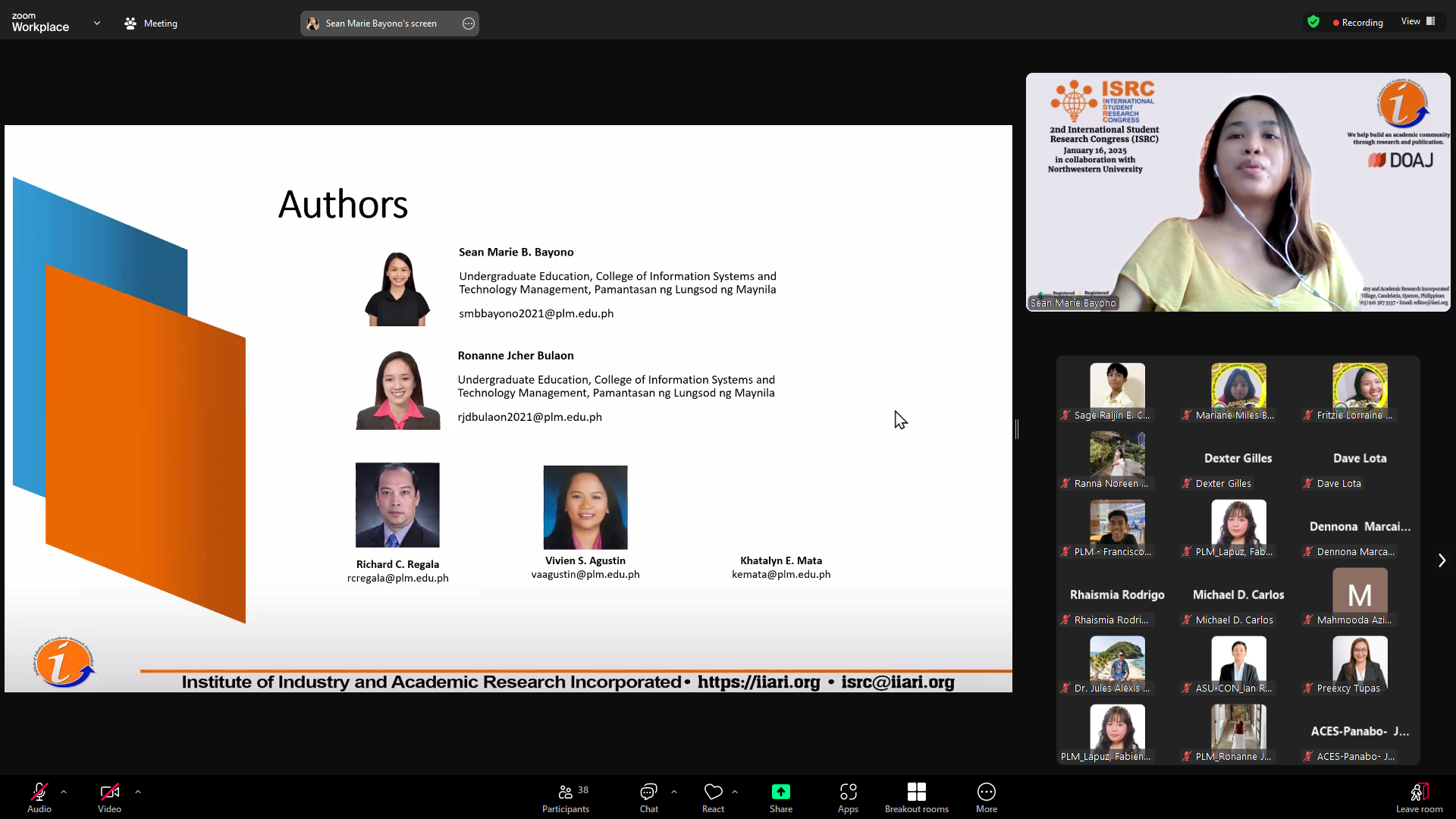Expand audio settings arrow next to Audio

pos(64,792)
